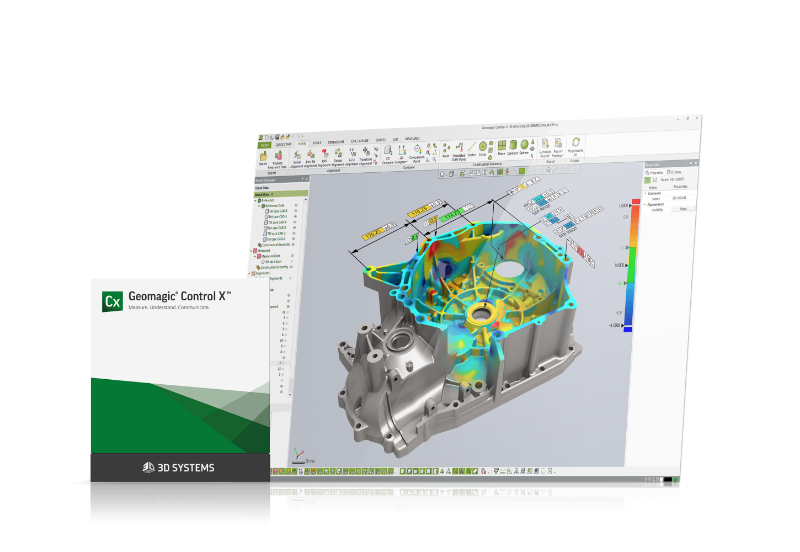Click the Export icon beside Import
800x552 pixels.
coord(278,160)
